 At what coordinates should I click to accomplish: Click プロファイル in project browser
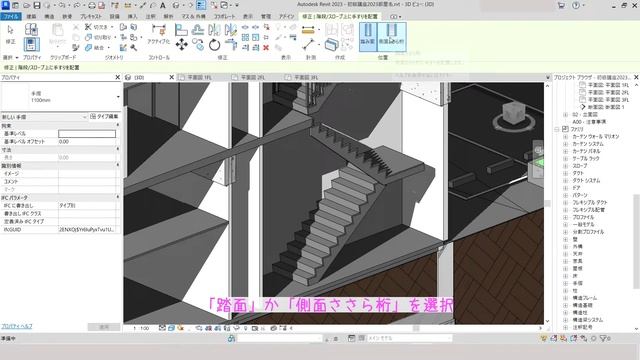[583, 217]
